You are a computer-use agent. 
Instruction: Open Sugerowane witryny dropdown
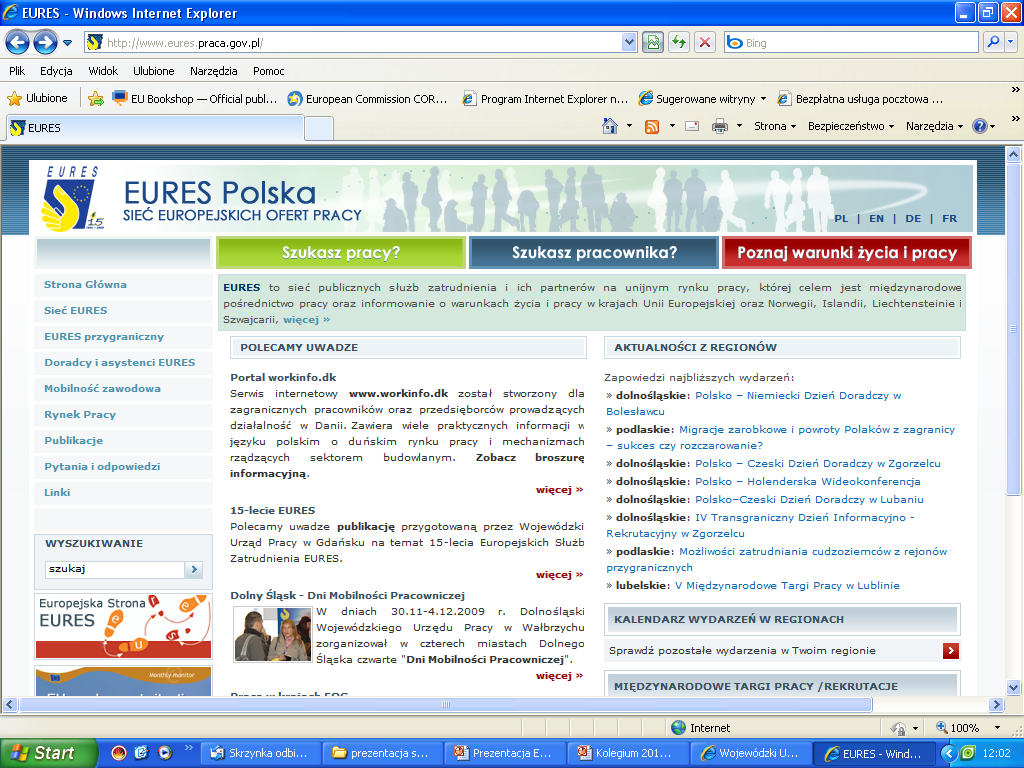(x=702, y=99)
